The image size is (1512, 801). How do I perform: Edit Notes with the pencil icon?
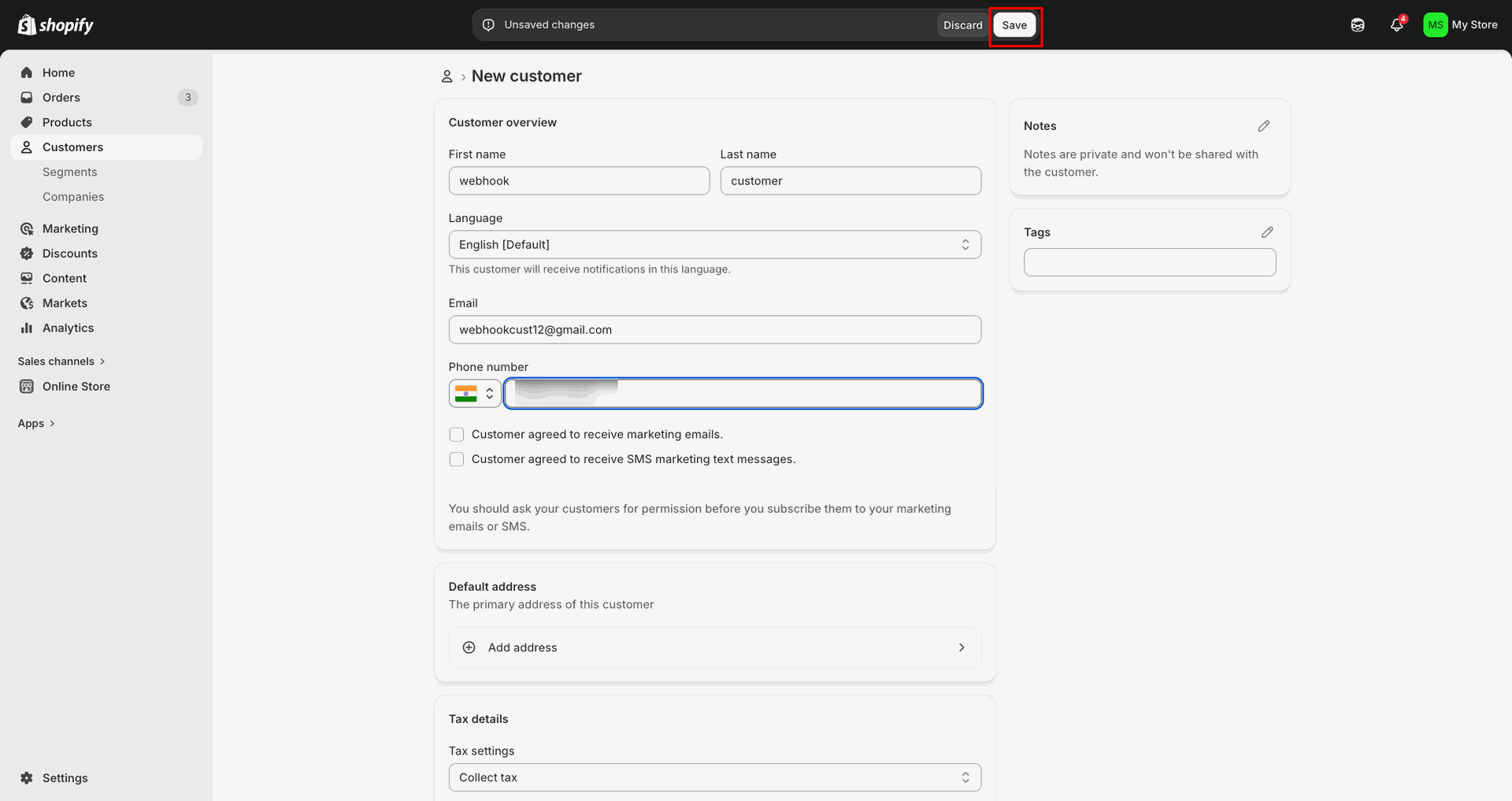(1264, 126)
